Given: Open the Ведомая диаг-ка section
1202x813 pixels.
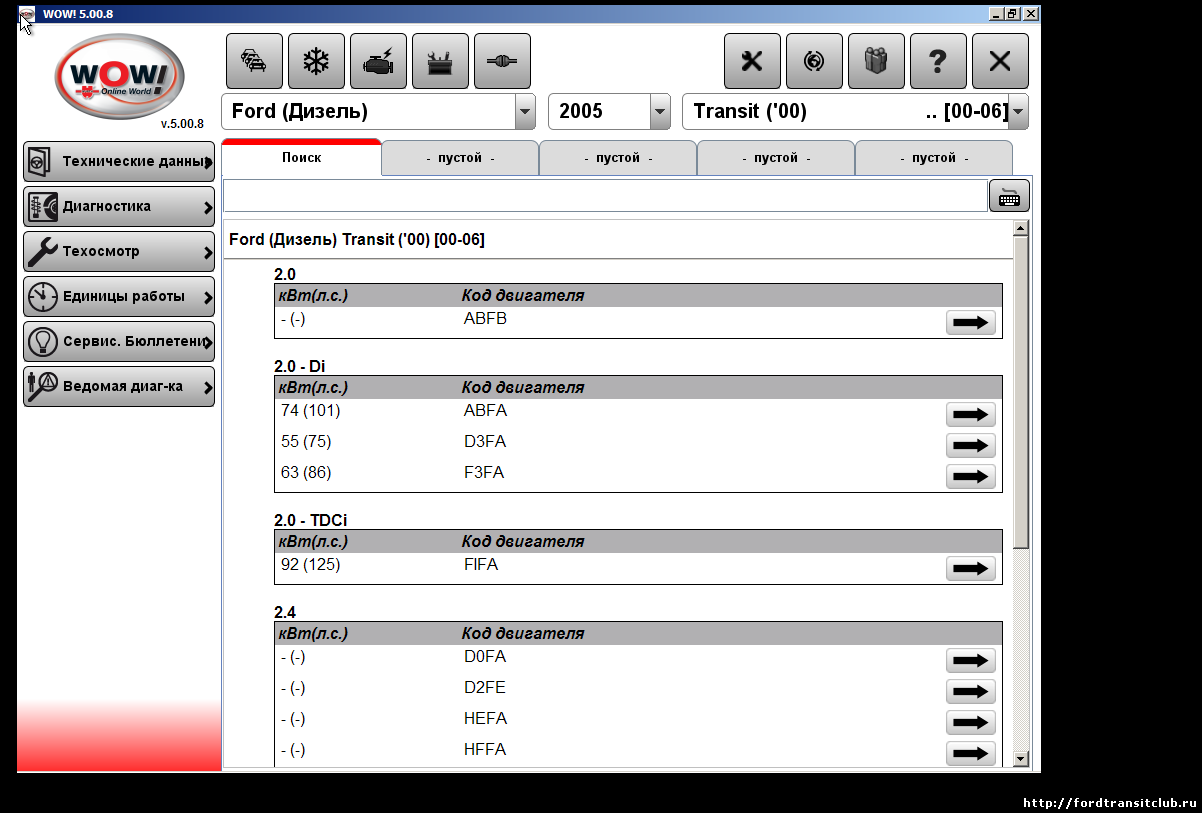Looking at the screenshot, I should (118, 386).
